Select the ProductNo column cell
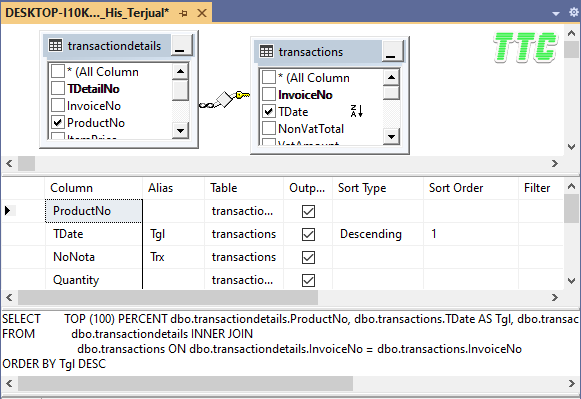This screenshot has height=399, width=581. pyautogui.click(x=94, y=211)
